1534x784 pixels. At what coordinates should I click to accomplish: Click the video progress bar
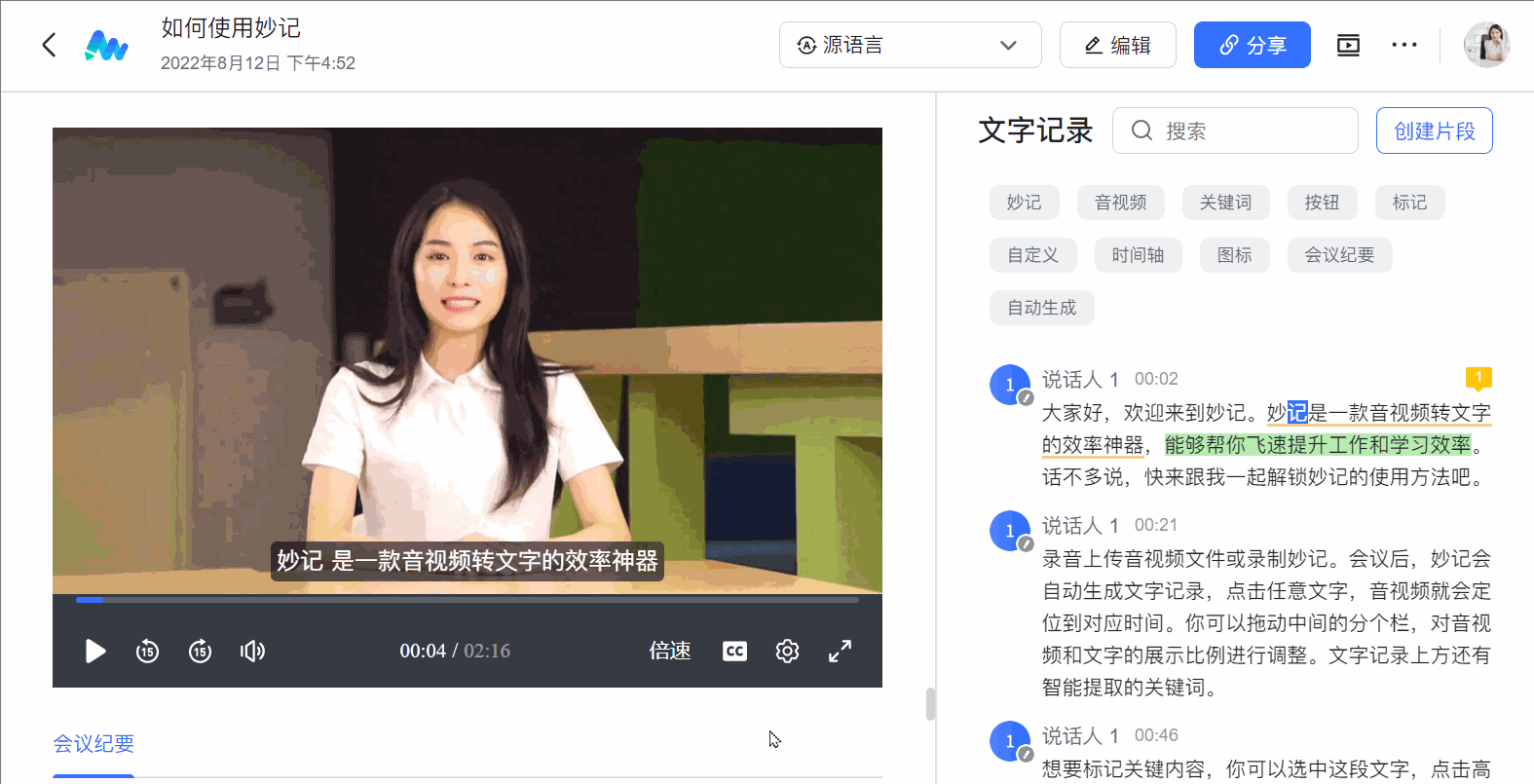pyautogui.click(x=468, y=600)
